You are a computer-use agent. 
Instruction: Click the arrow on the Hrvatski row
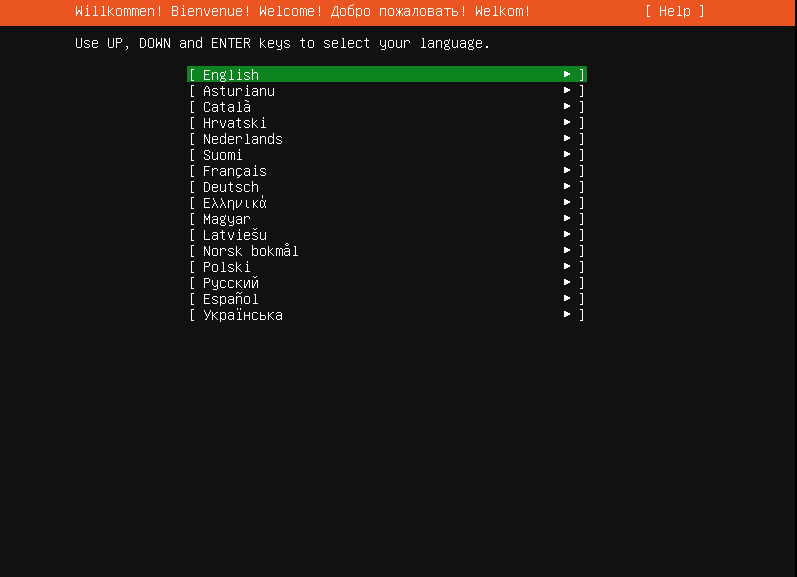point(567,123)
